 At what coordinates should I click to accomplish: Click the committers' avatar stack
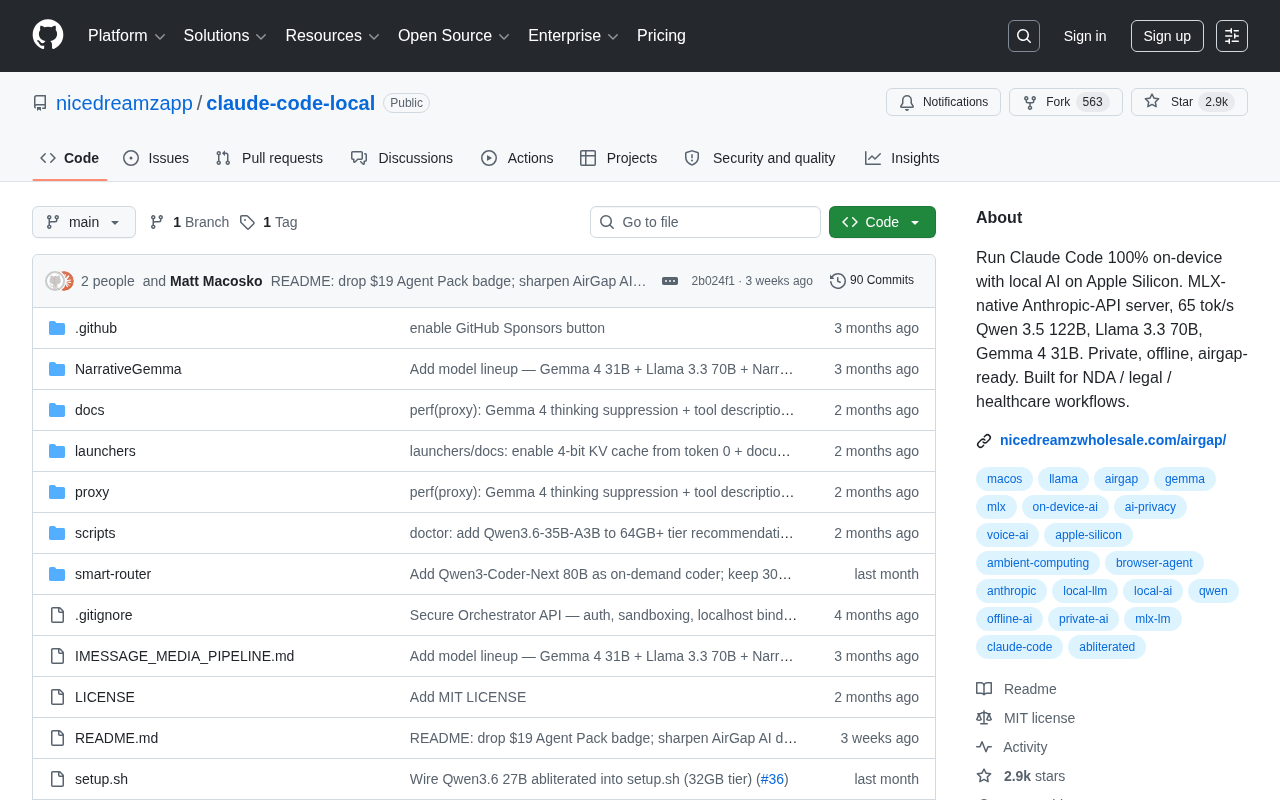(x=60, y=281)
